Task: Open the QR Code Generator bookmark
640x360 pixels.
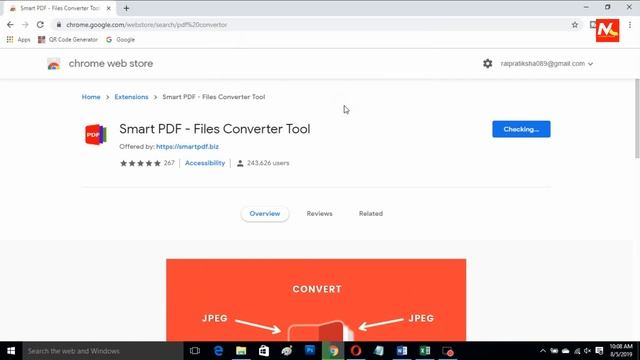Action: click(68, 40)
